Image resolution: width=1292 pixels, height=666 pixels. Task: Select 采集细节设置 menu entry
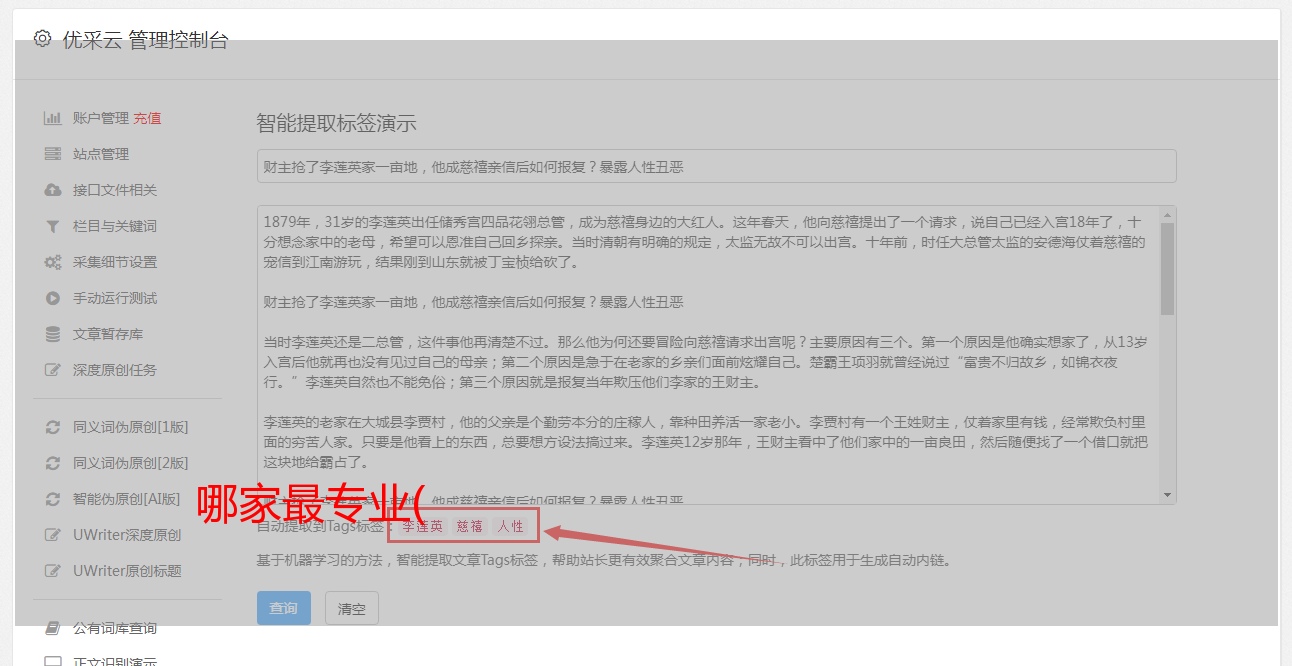click(115, 262)
